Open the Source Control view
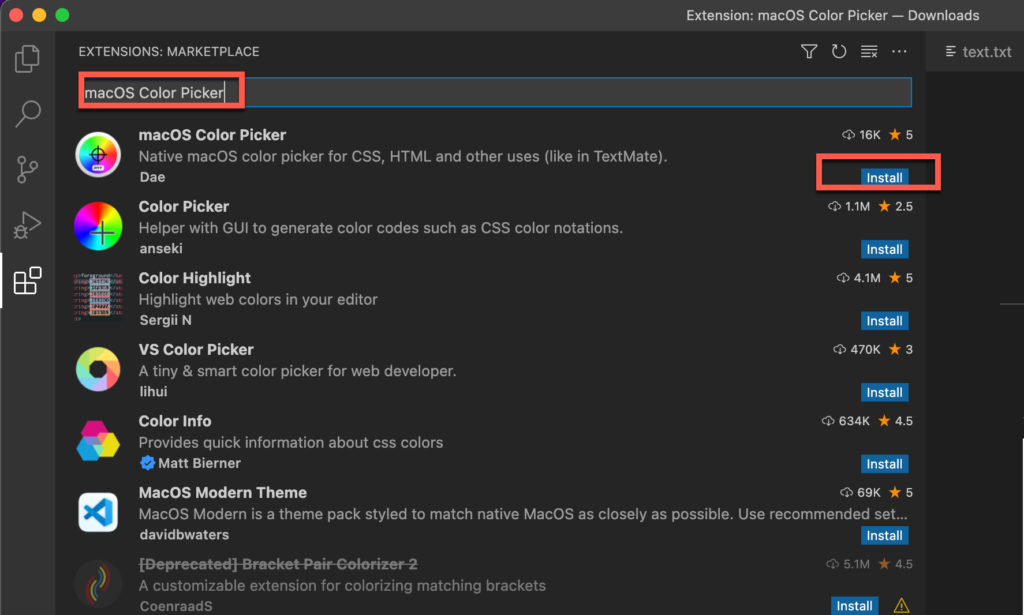1024x615 pixels. coord(27,170)
